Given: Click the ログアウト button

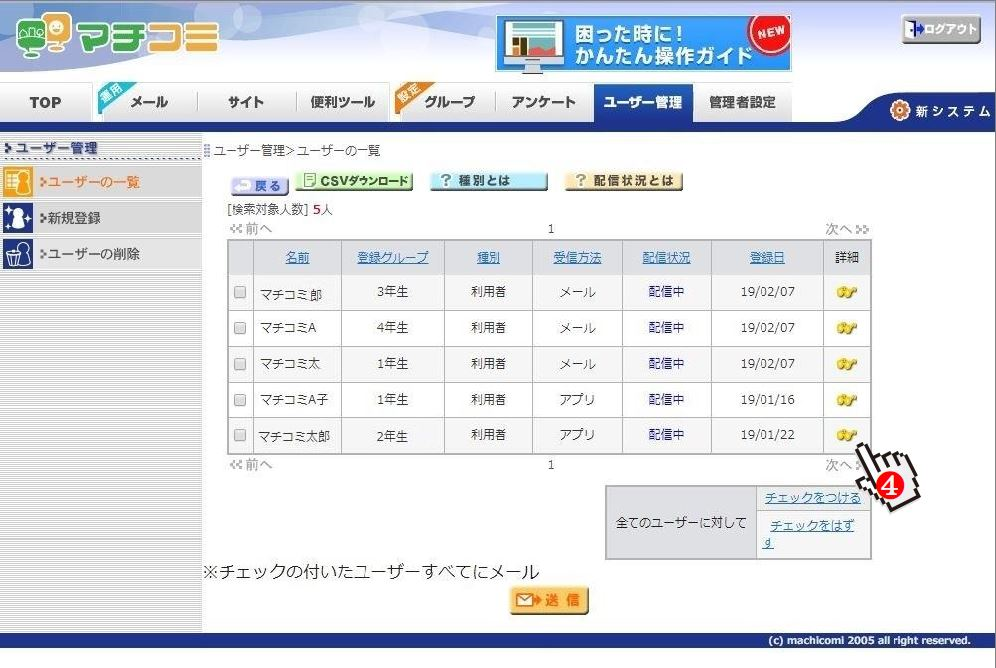Looking at the screenshot, I should click(x=940, y=30).
